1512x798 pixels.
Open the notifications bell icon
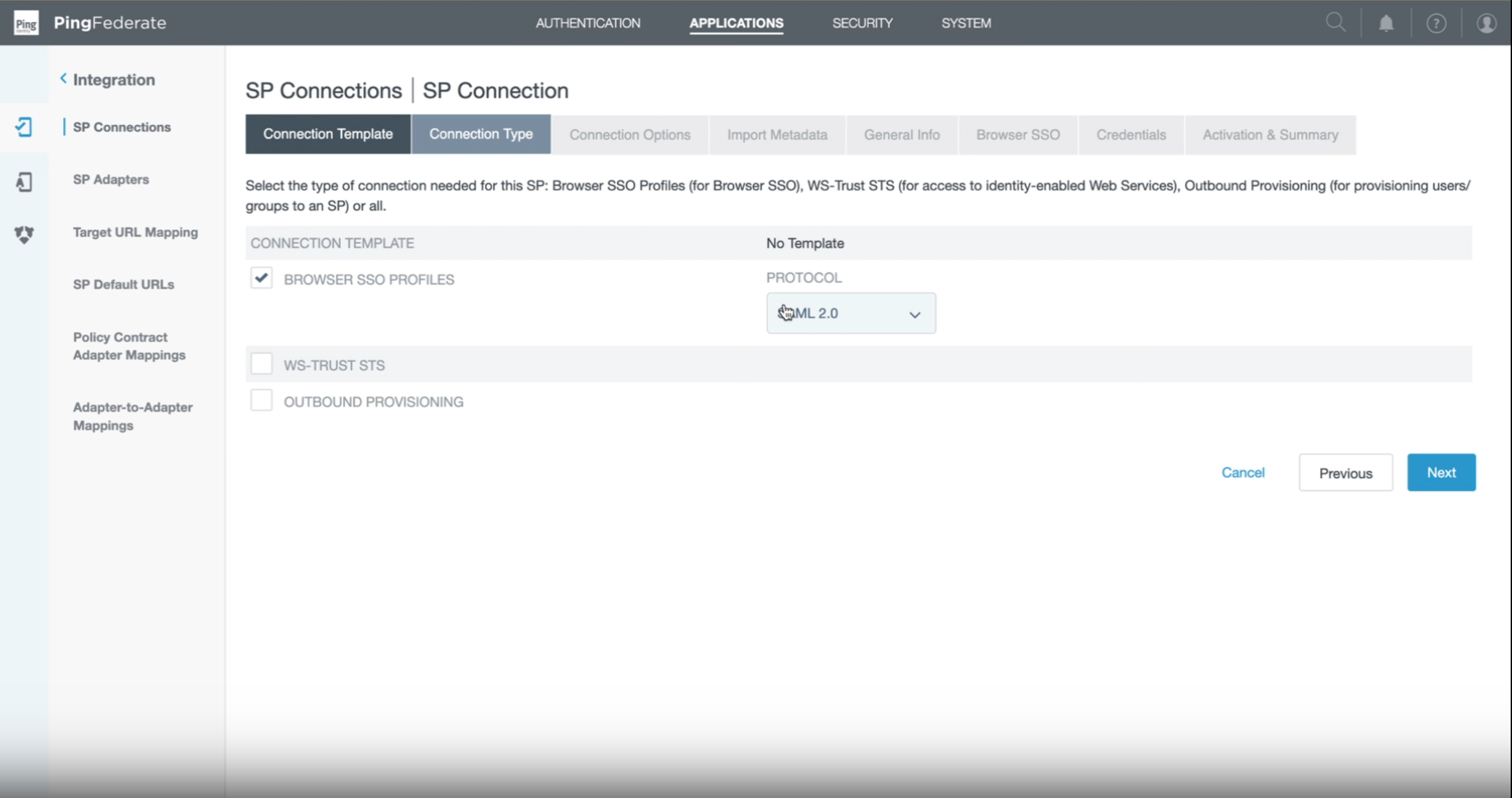click(x=1386, y=23)
